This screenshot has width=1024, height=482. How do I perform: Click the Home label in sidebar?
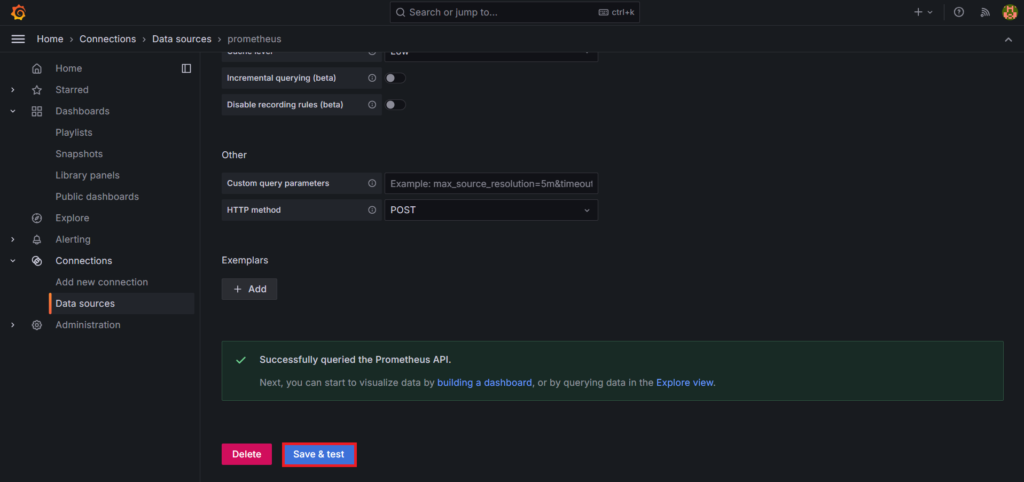(69, 68)
